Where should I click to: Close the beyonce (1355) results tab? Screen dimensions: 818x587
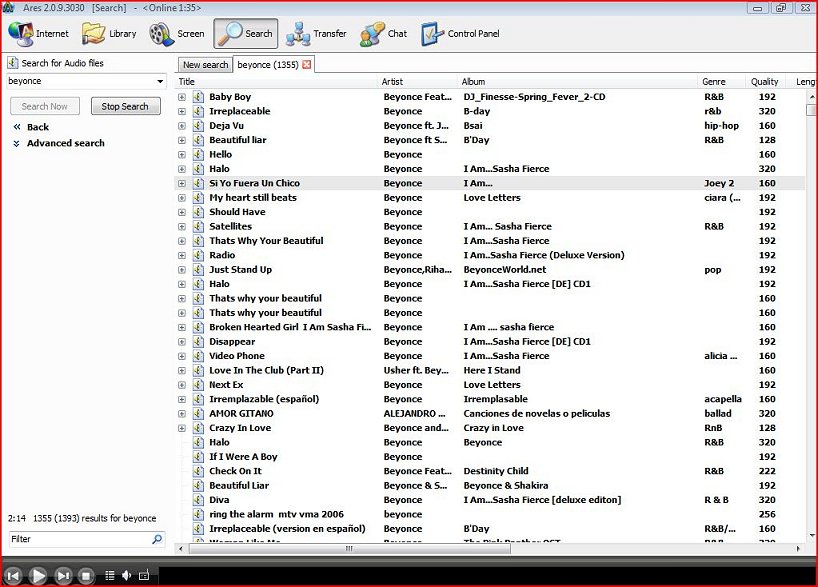(x=307, y=65)
